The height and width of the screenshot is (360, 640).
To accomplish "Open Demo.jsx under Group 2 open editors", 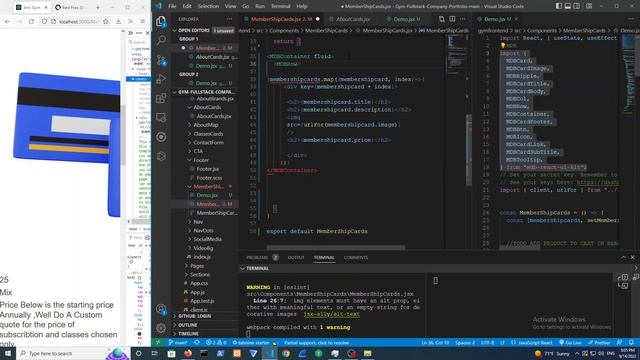I will (x=207, y=83).
